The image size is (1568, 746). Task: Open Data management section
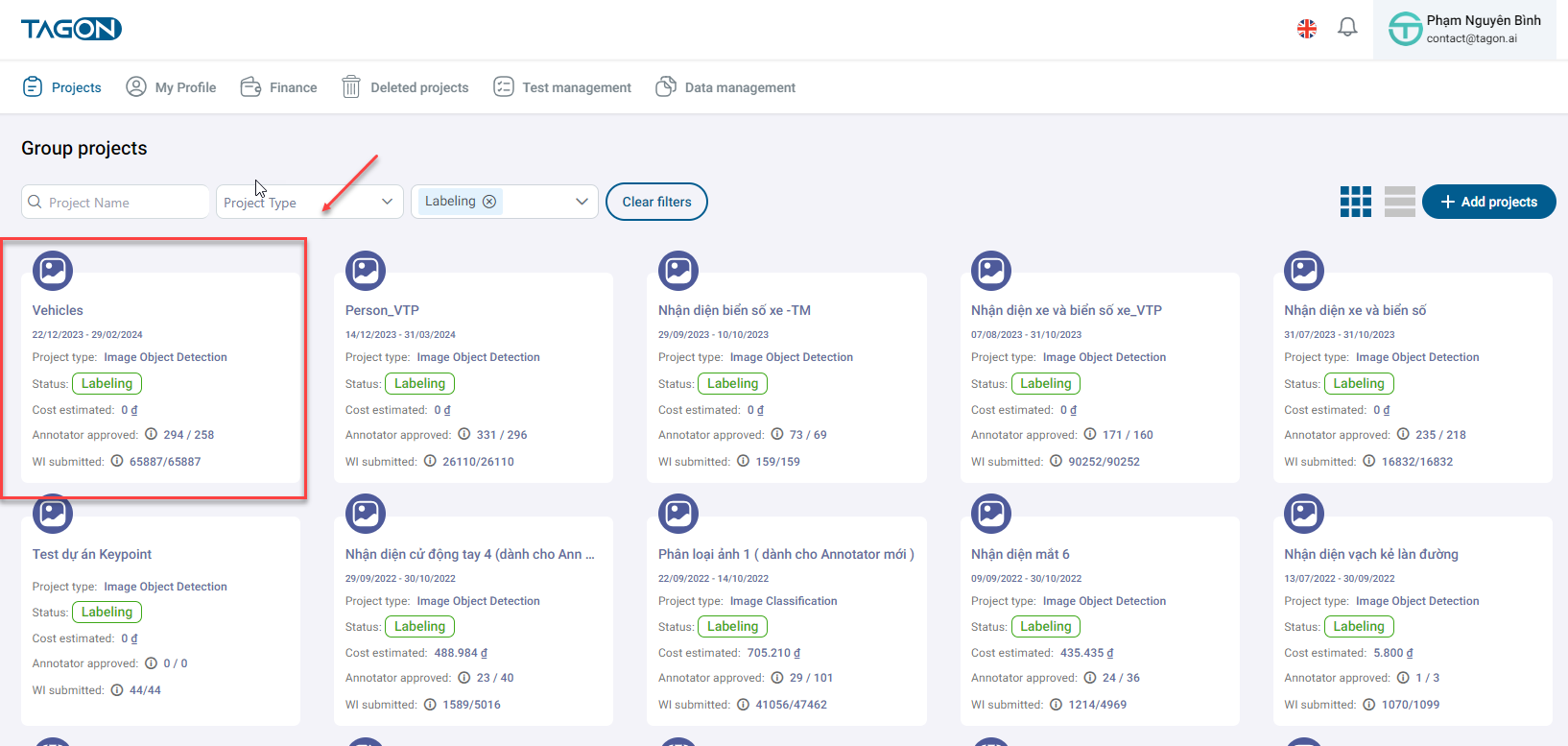pos(725,87)
